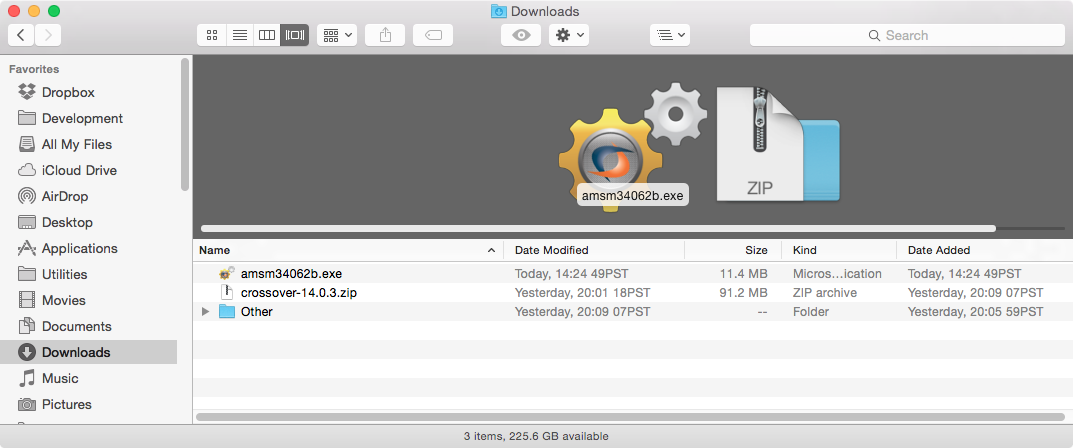The image size is (1073, 448).
Task: Click Yesterday, 20:01 18PST modified date
Action: pyautogui.click(x=582, y=293)
